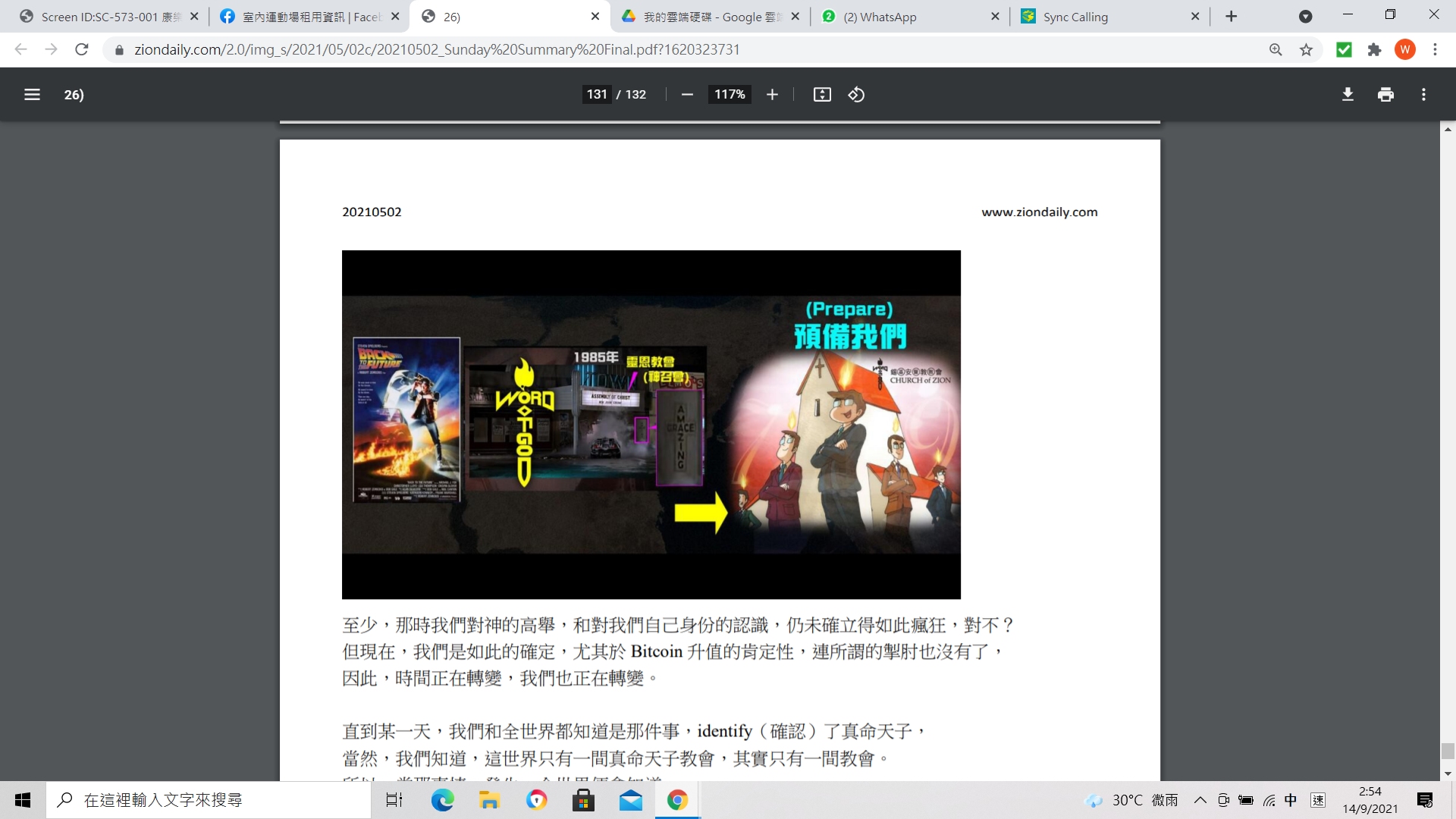This screenshot has height=819, width=1456.
Task: Open the tab search dropdown arrow
Action: click(1305, 17)
